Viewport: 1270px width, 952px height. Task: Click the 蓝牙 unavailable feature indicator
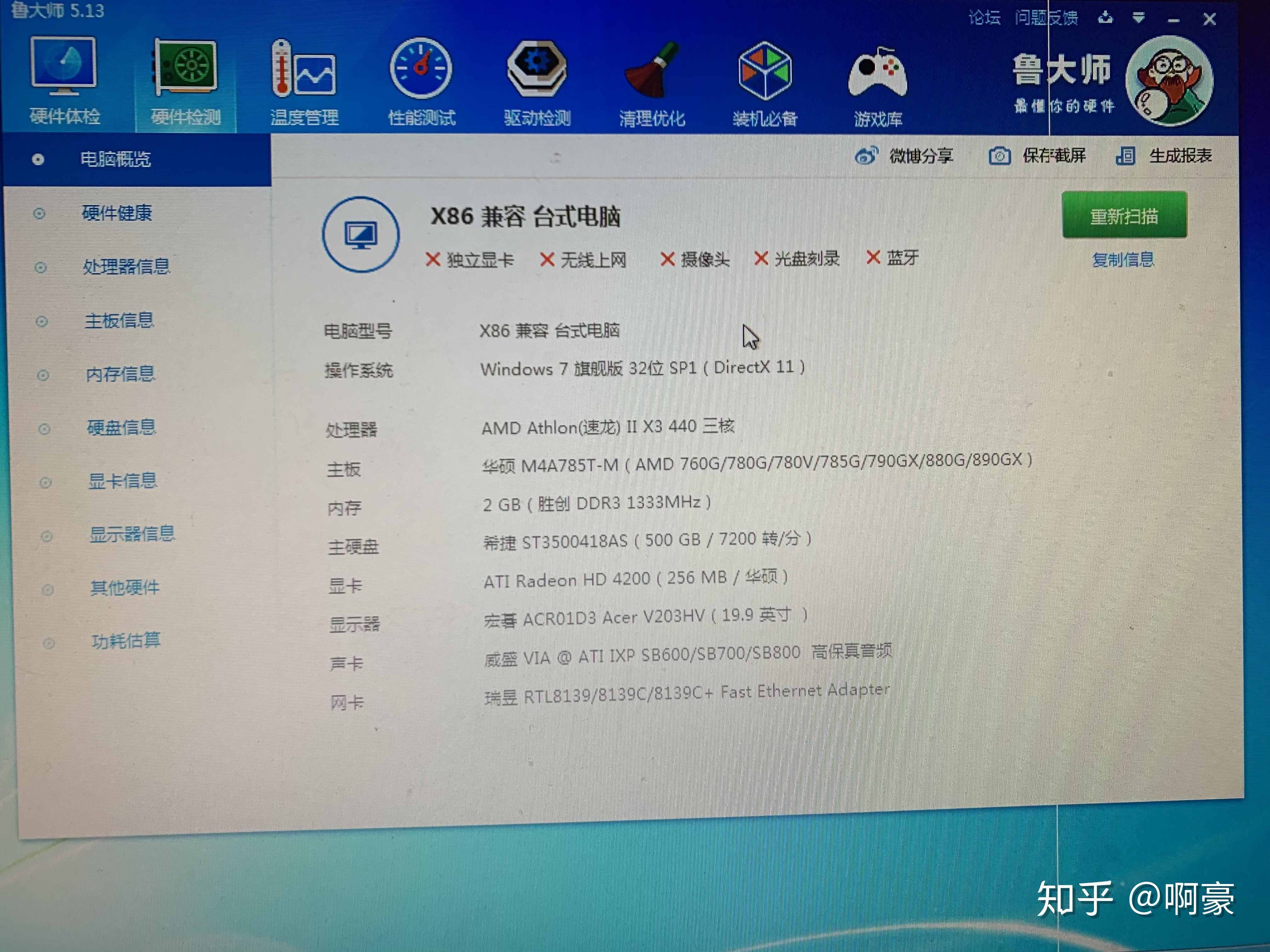click(x=893, y=258)
